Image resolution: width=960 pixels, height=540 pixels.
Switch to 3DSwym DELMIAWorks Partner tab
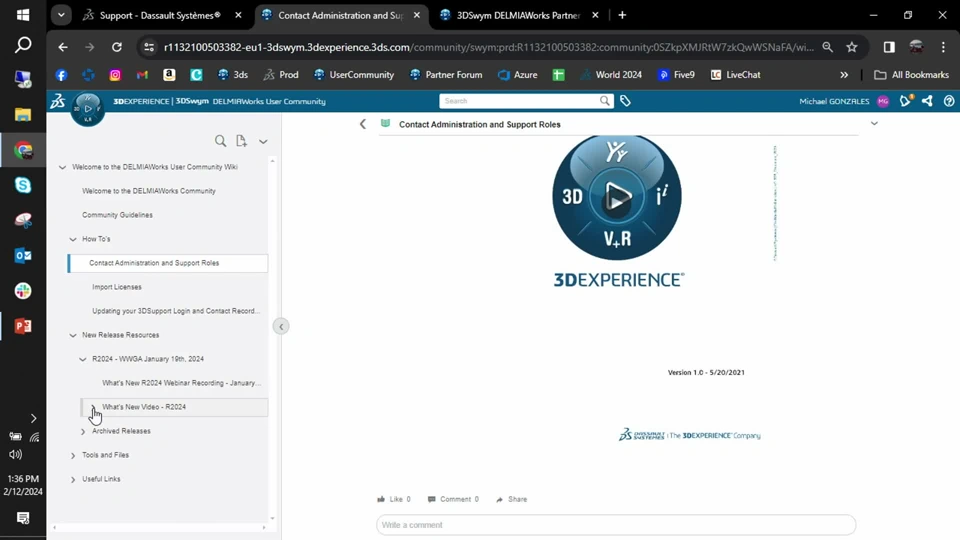coord(518,15)
